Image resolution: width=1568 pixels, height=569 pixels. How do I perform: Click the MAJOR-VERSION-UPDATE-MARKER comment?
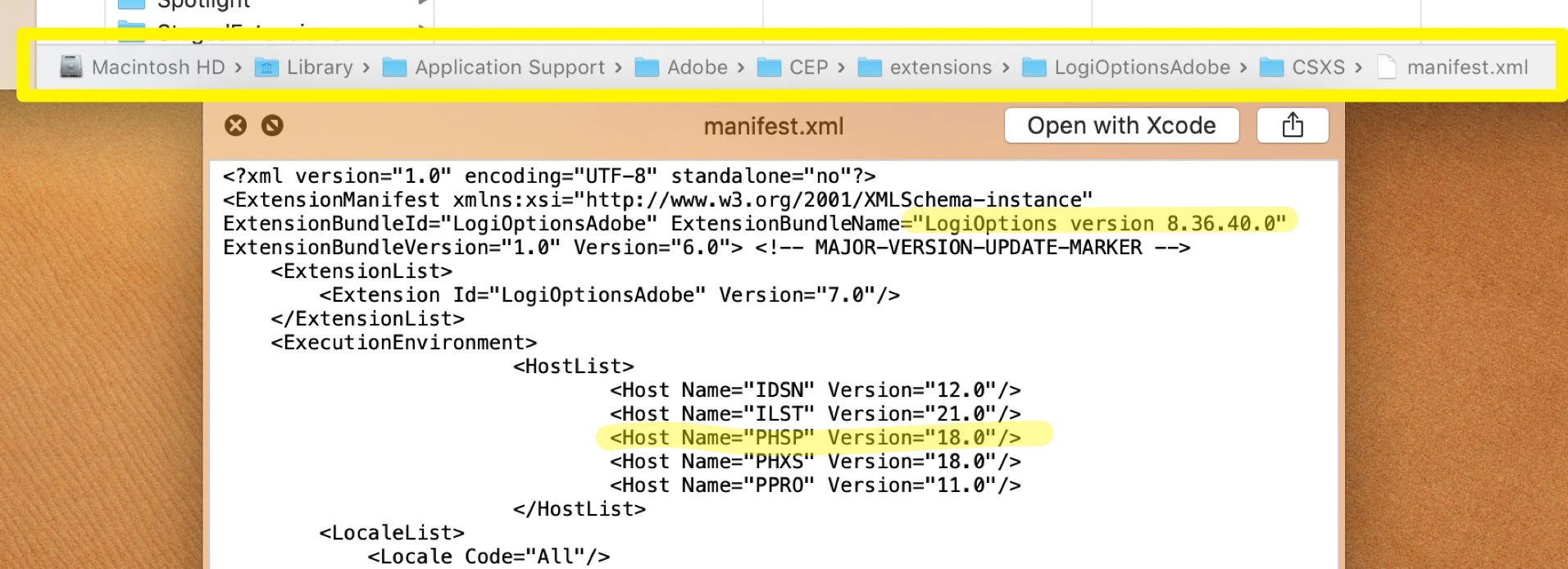coord(973,248)
